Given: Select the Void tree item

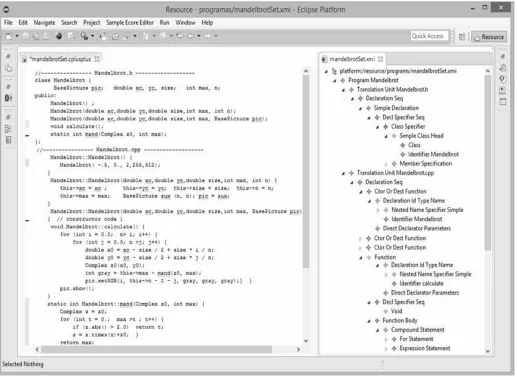Looking at the screenshot, I should tap(396, 311).
